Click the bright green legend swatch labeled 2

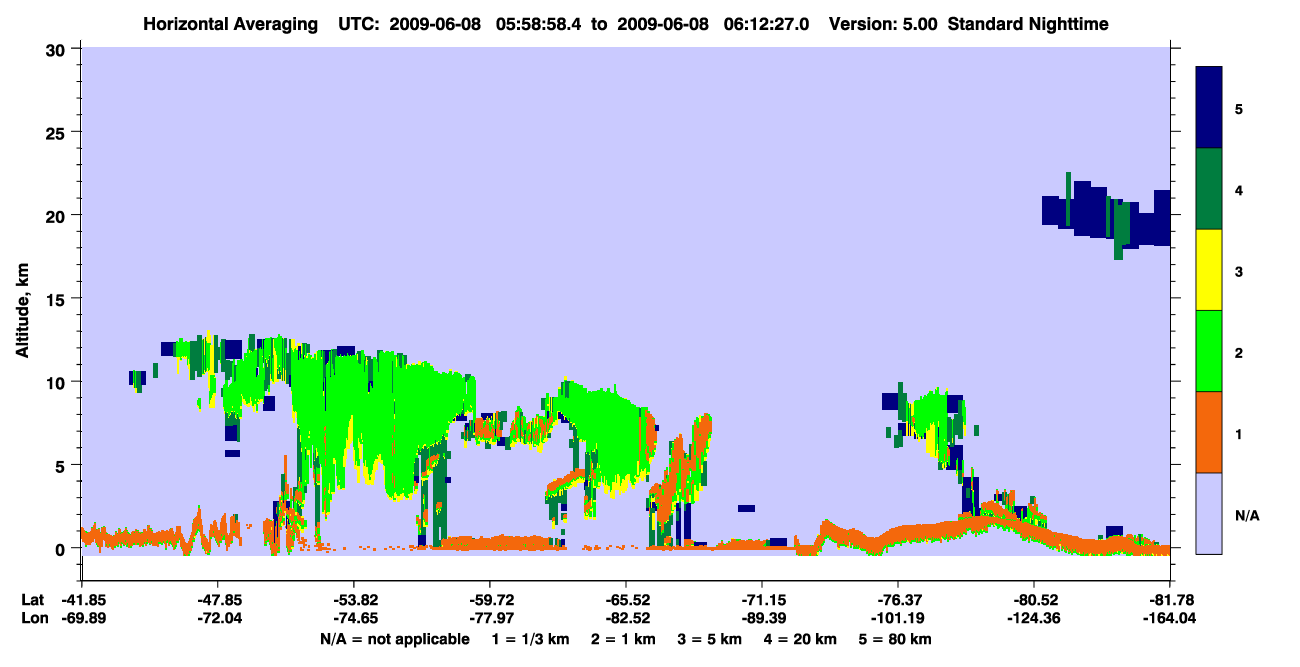(x=1209, y=351)
